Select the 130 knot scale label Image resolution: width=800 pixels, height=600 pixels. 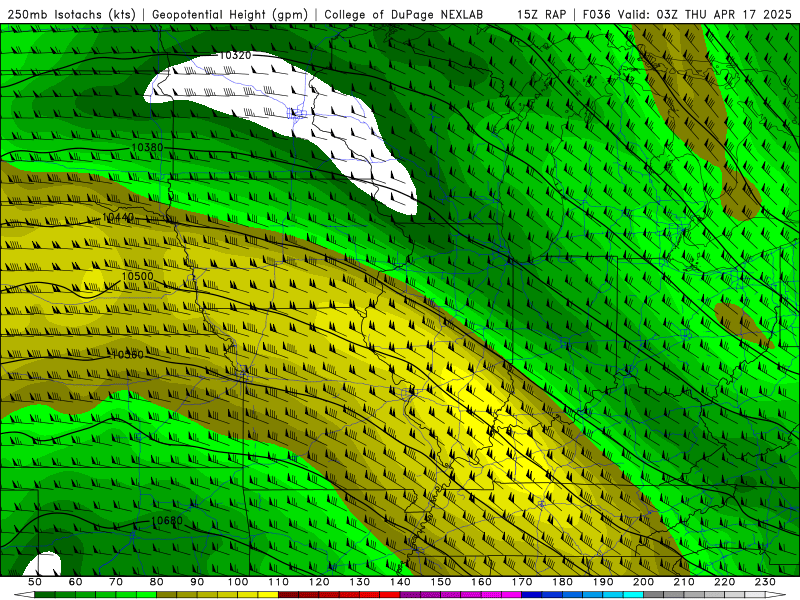359,582
